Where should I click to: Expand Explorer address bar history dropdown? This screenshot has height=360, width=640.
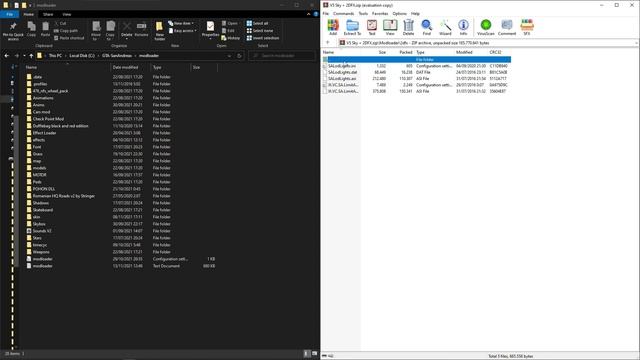click(x=229, y=56)
